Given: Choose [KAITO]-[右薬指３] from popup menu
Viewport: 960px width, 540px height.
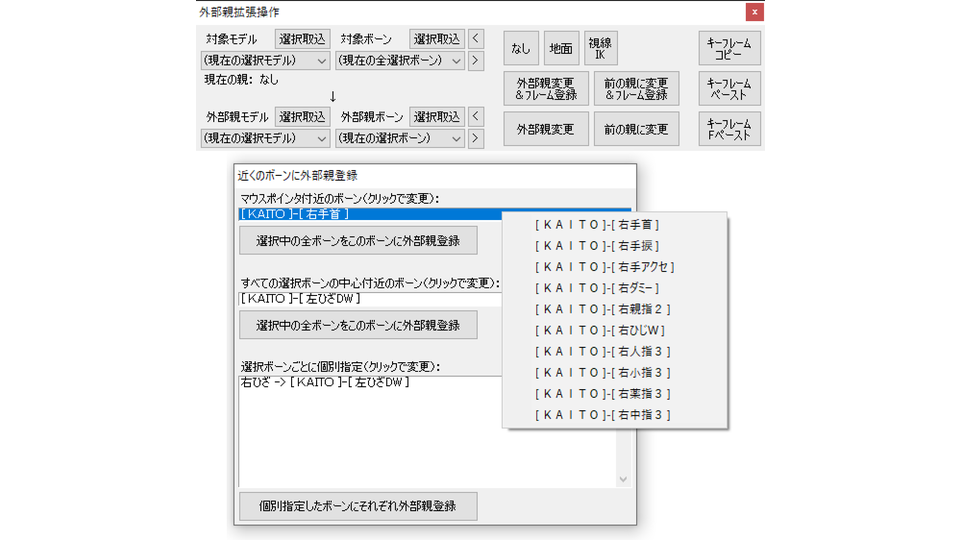Looking at the screenshot, I should tap(615, 394).
